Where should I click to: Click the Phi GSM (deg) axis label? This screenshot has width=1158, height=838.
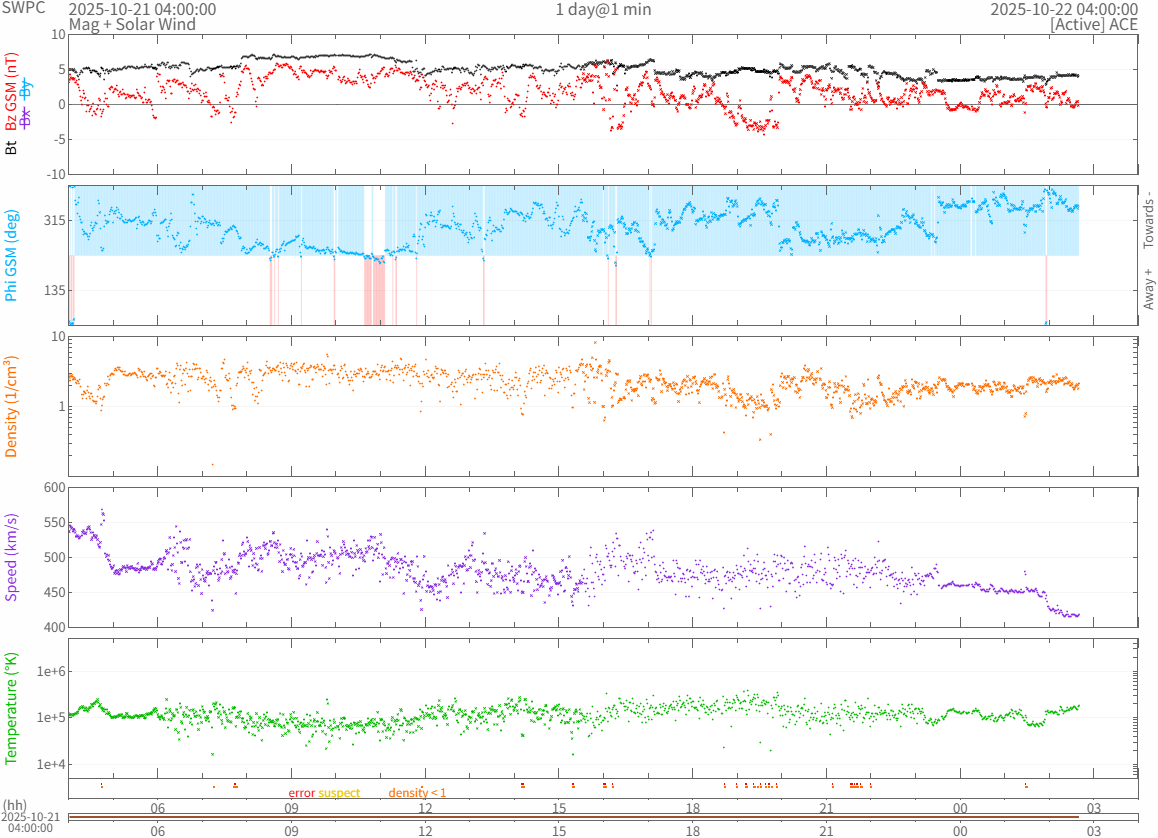pos(12,256)
